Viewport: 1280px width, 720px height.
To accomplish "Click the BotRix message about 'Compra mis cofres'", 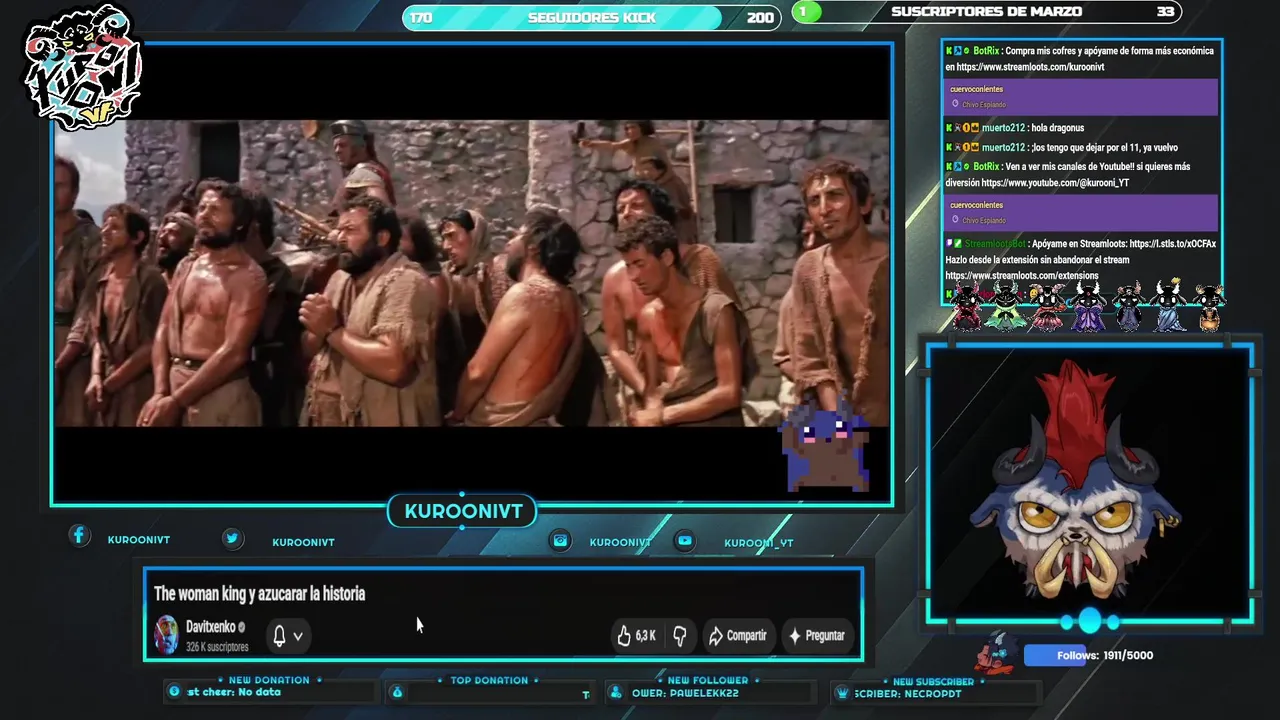I will click(x=1080, y=59).
